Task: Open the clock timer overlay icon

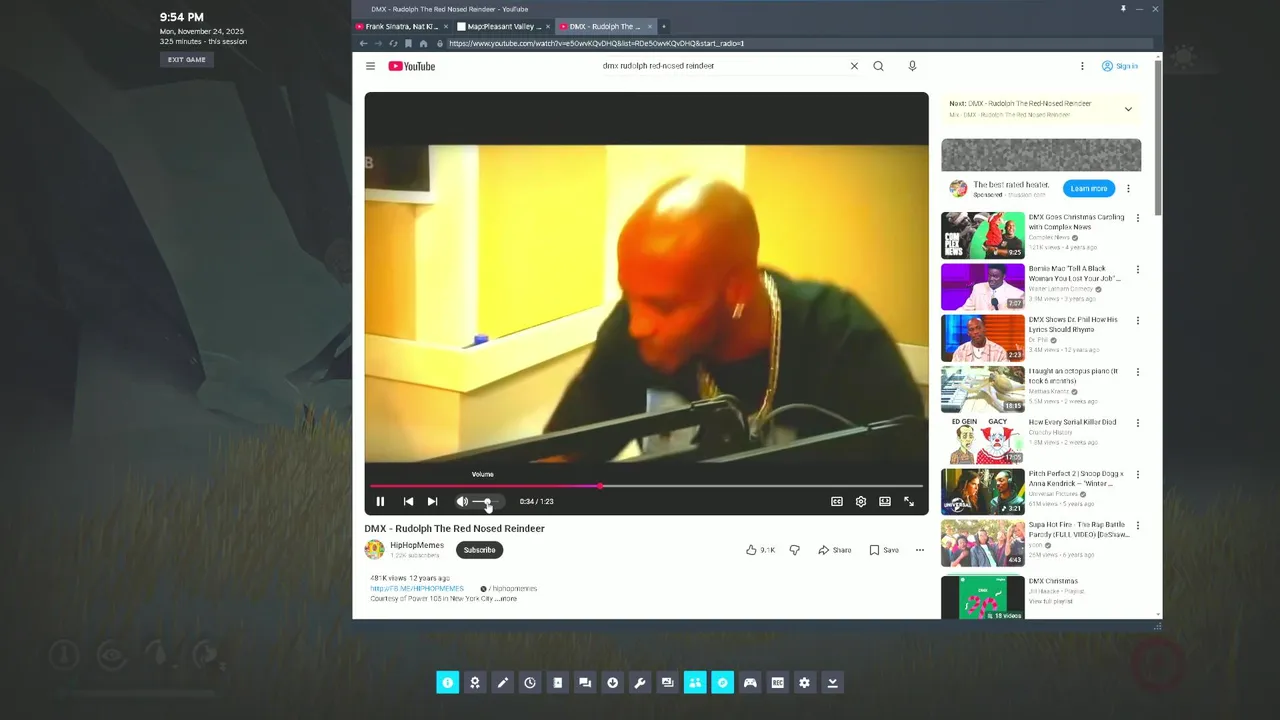Action: click(530, 683)
